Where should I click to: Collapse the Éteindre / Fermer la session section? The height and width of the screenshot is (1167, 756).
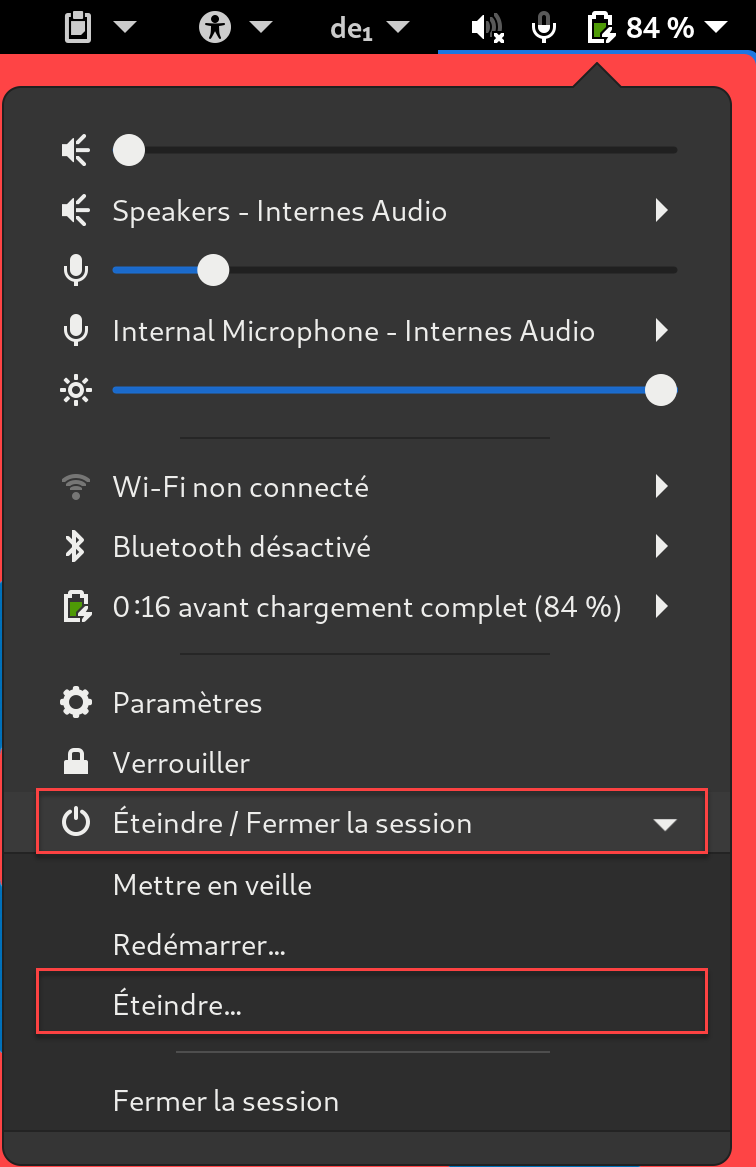[664, 824]
